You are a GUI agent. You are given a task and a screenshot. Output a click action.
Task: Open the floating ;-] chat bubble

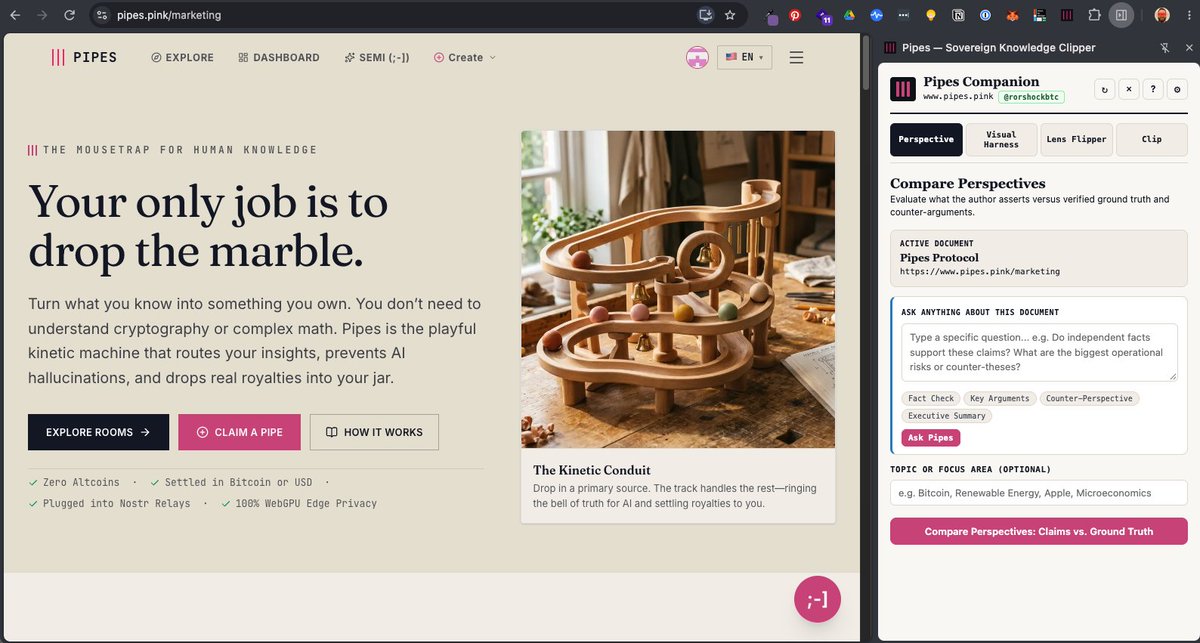pyautogui.click(x=817, y=600)
